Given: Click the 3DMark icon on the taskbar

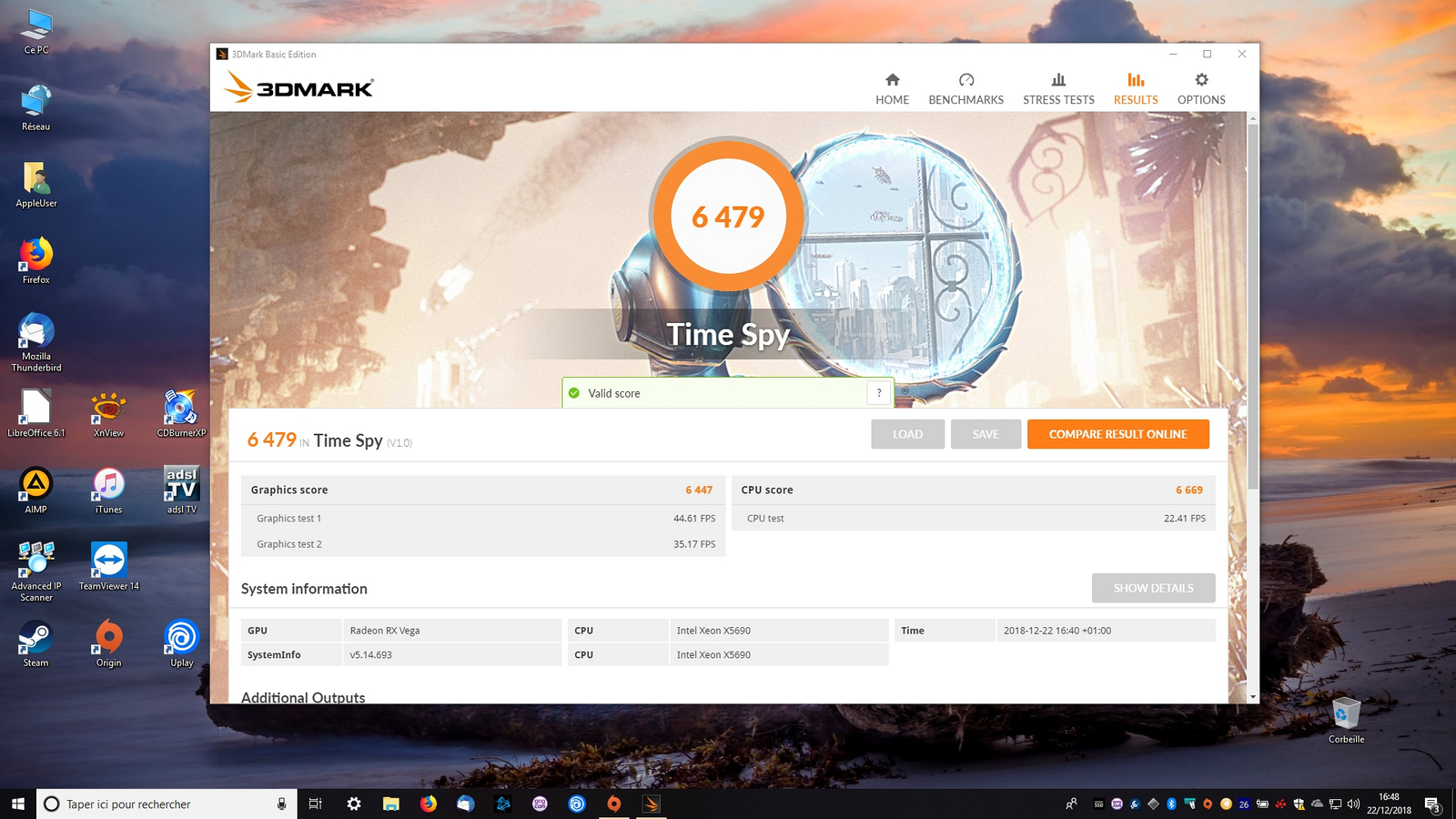Looking at the screenshot, I should point(652,804).
